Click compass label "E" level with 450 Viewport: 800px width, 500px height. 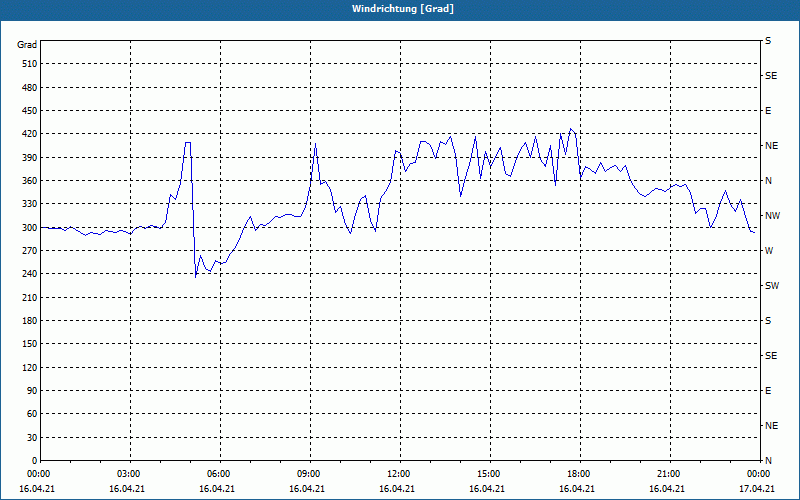[x=768, y=111]
